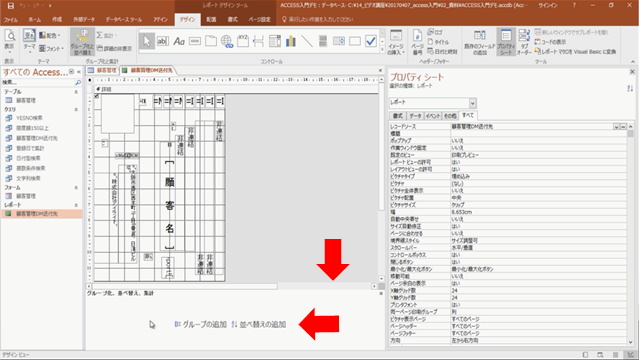Open the データベースツール ribbon tab

point(124,20)
